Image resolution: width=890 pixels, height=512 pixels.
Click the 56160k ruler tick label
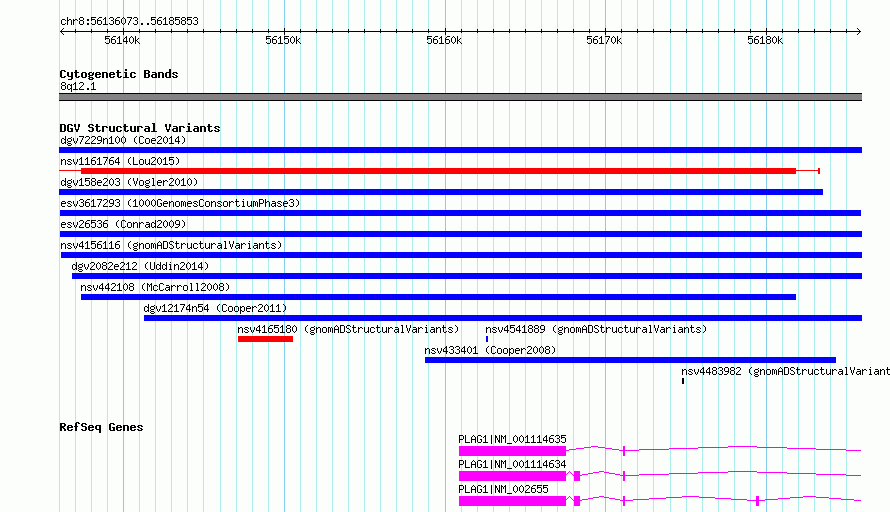tap(444, 41)
